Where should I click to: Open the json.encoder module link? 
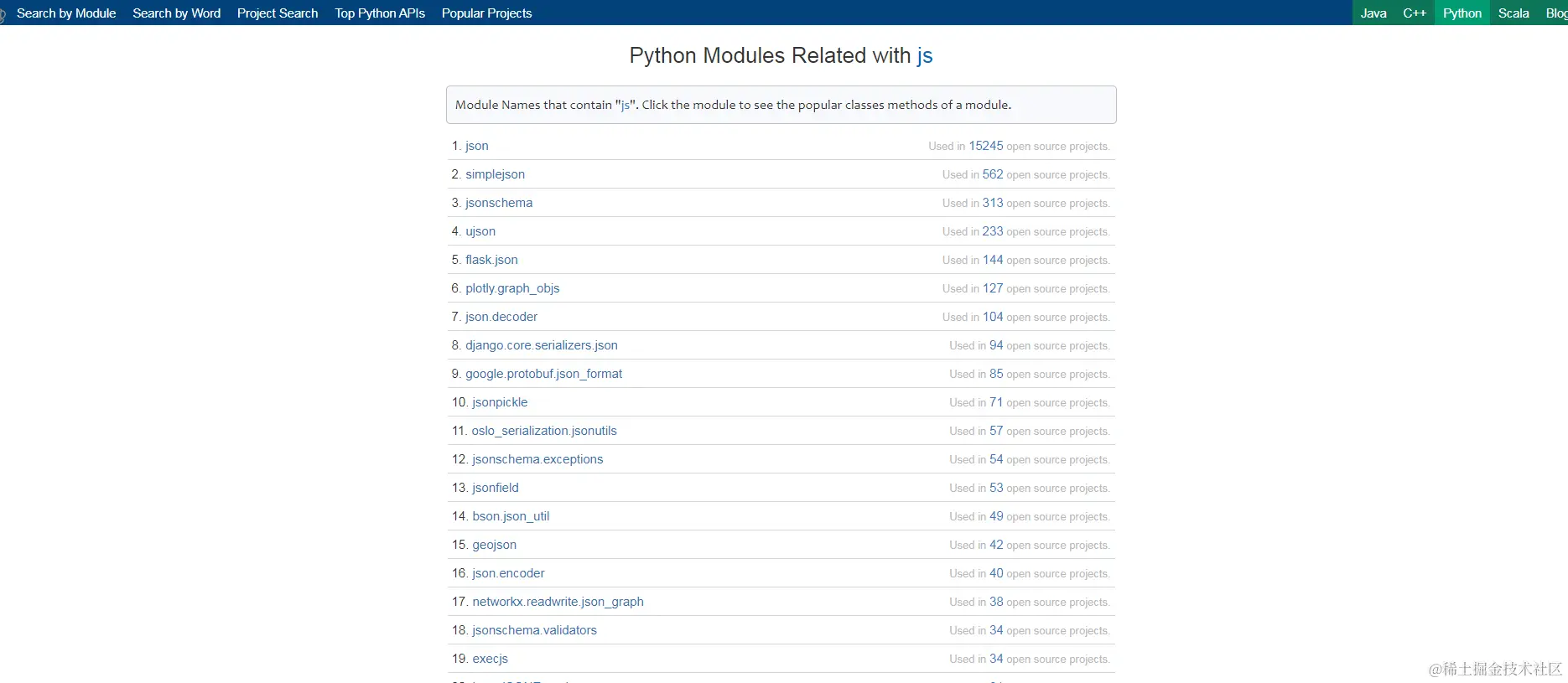click(508, 573)
